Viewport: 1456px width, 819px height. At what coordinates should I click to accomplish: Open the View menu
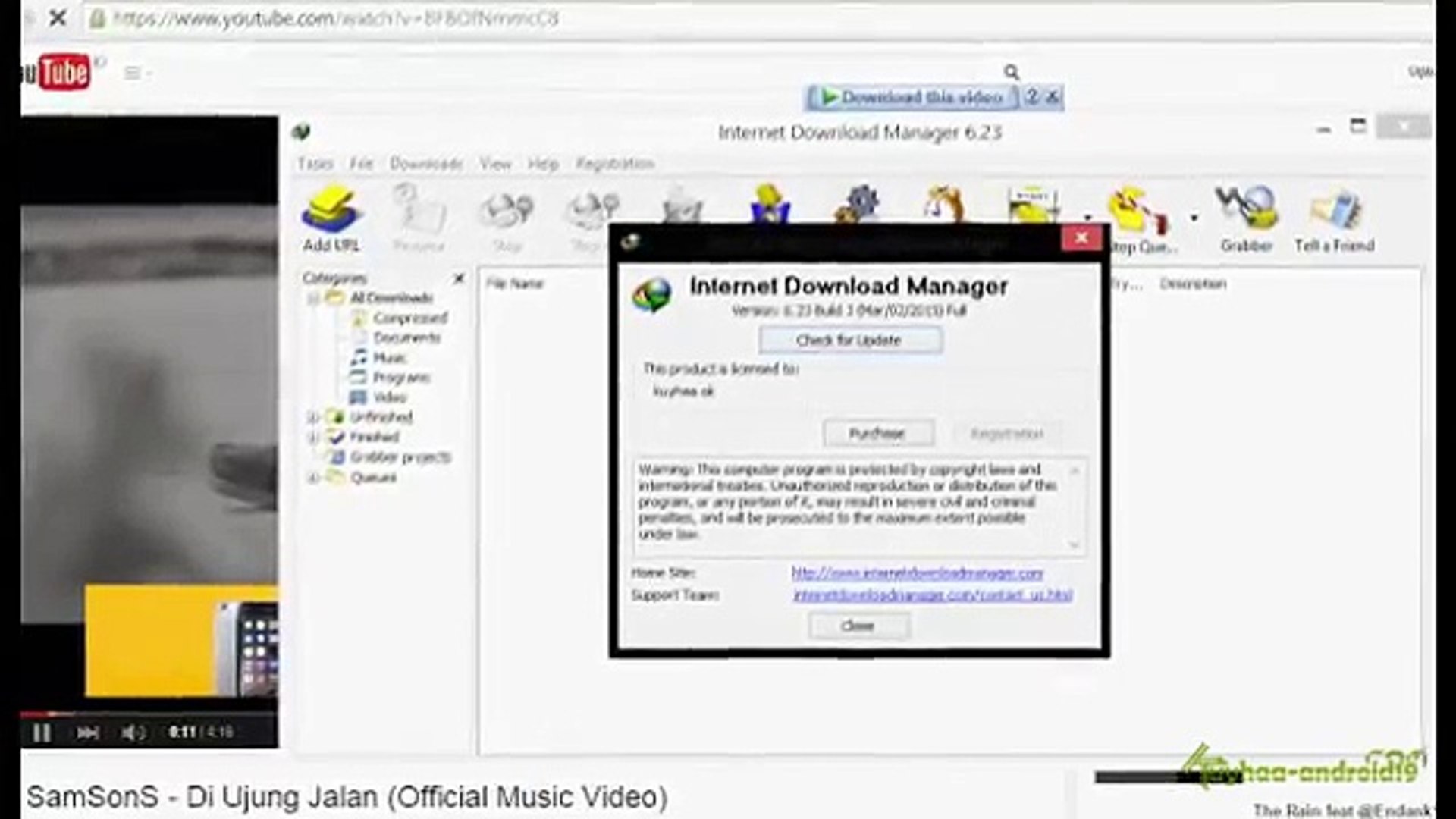[x=495, y=164]
